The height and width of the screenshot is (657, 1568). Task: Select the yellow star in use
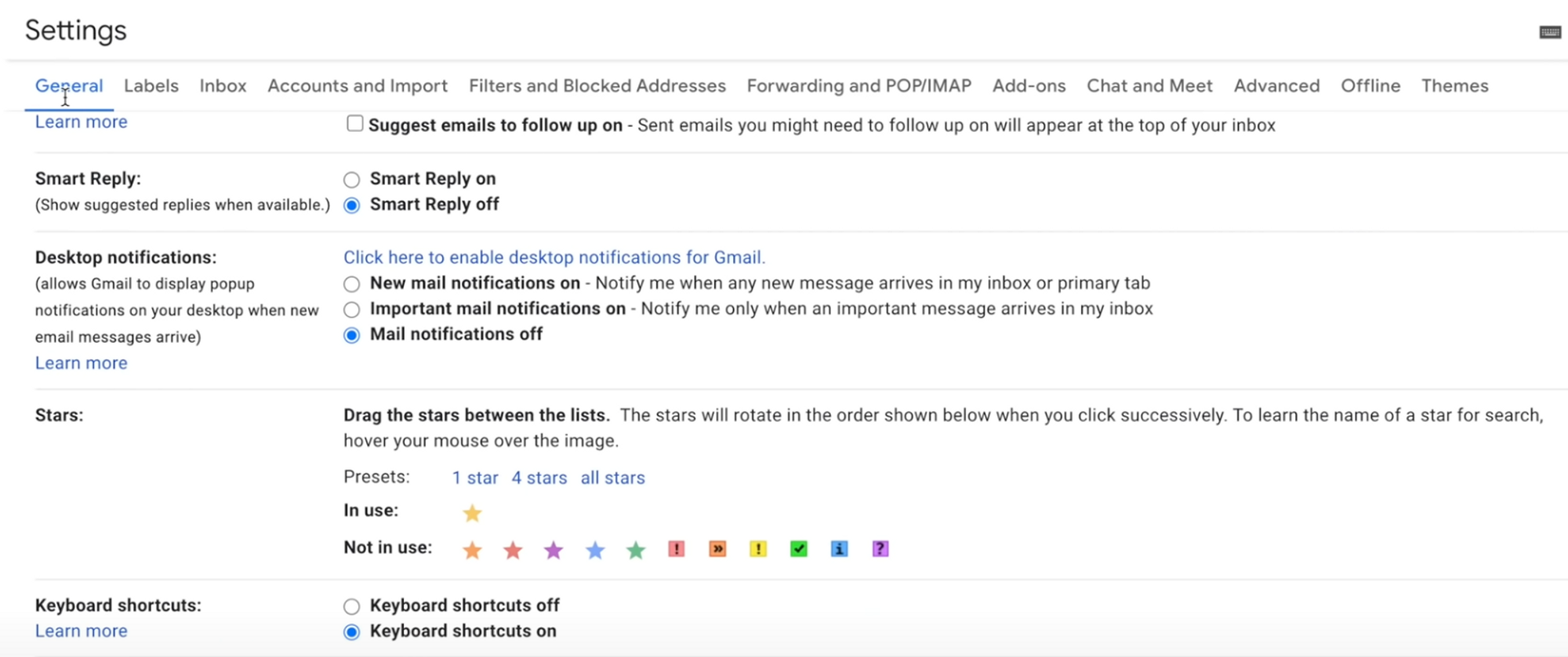tap(472, 514)
